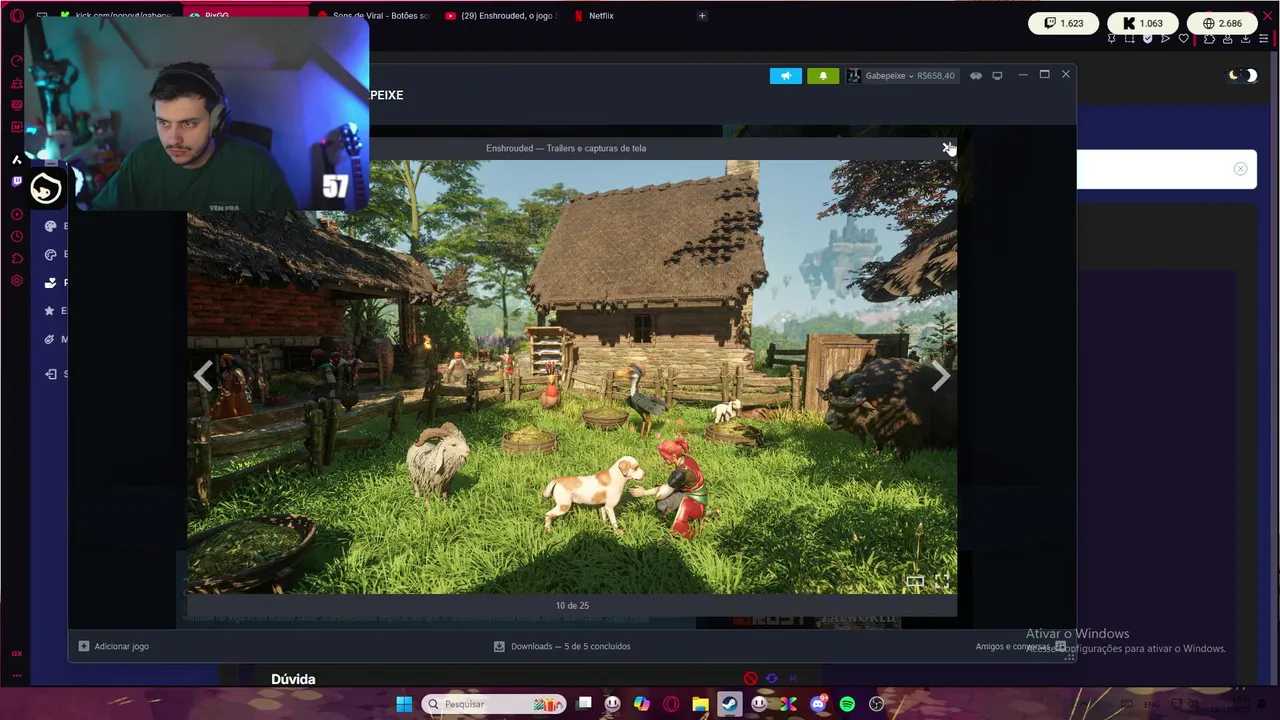Open a new browser tab
1280x720 pixels.
[702, 16]
